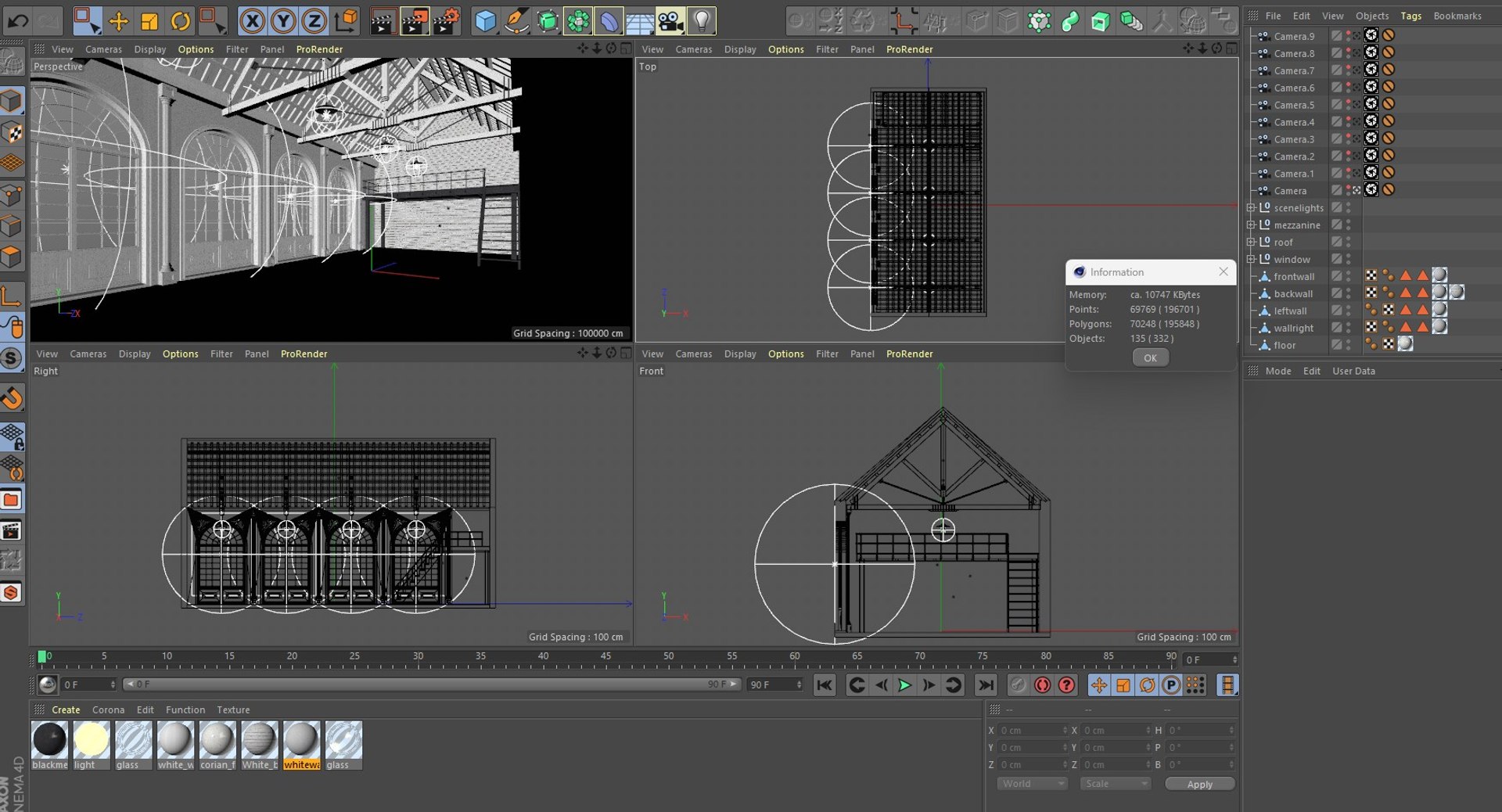Toggle the X-axis lock button
This screenshot has width=1502, height=812.
point(252,21)
